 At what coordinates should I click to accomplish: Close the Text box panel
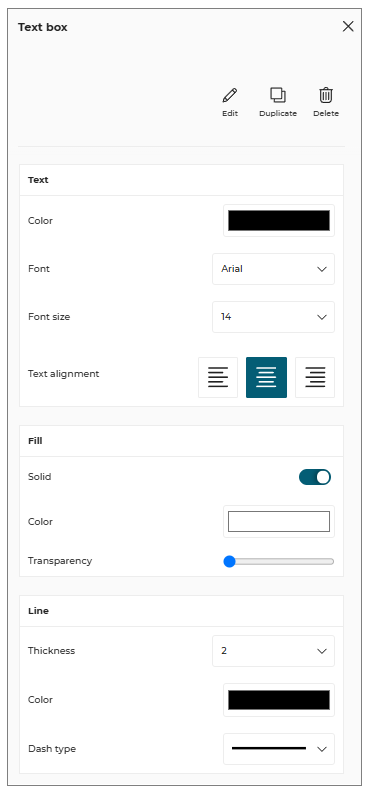pyautogui.click(x=348, y=27)
